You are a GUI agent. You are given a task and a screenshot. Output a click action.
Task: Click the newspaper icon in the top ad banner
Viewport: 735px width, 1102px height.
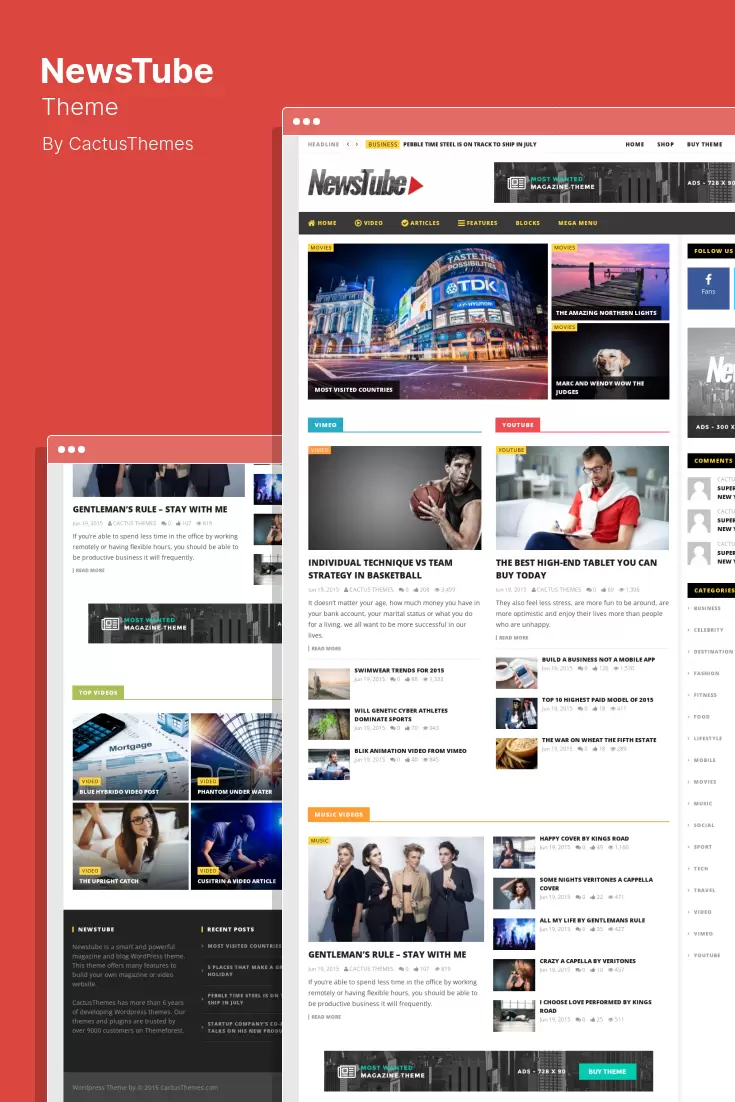click(516, 183)
